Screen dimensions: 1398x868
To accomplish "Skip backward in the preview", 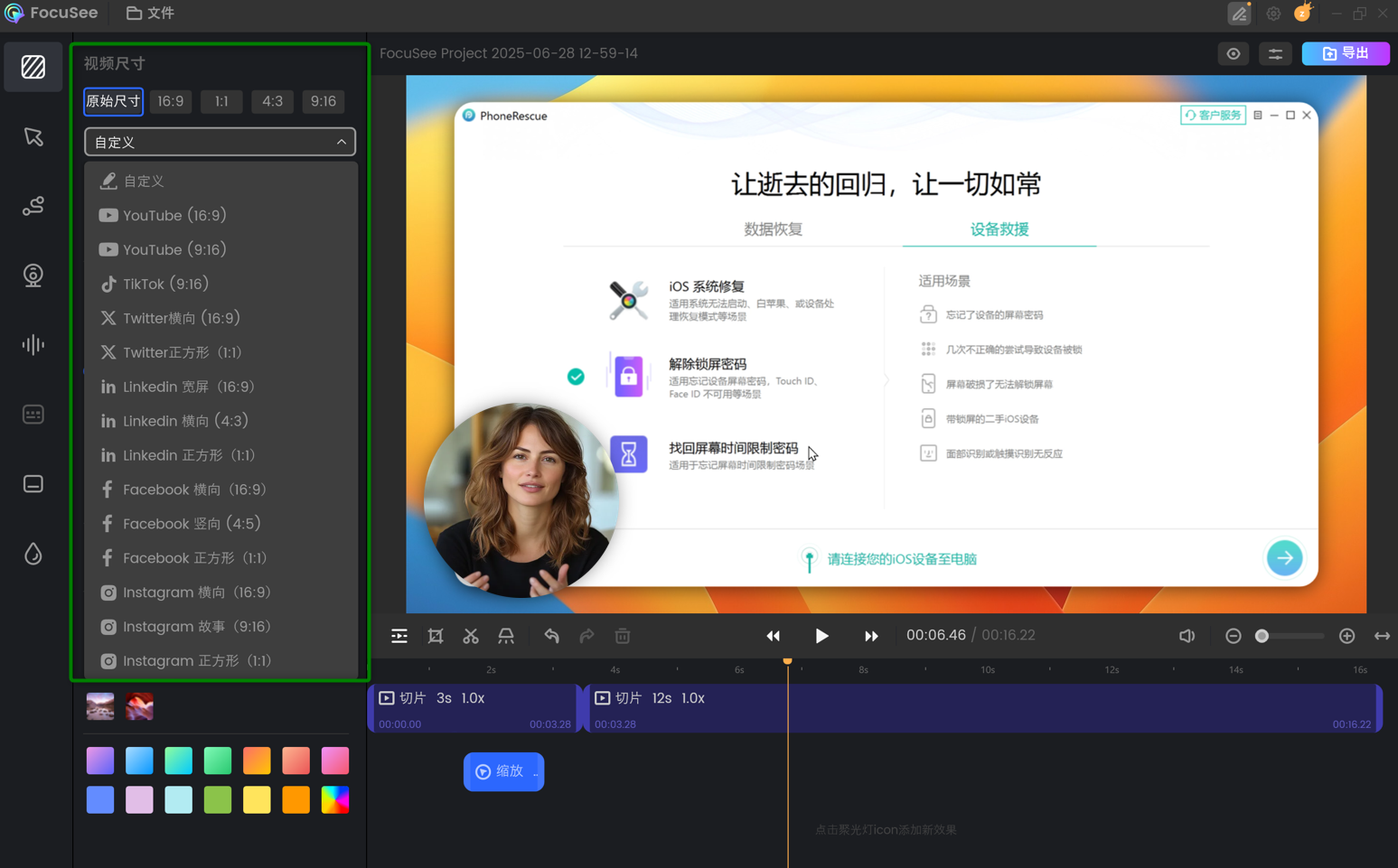I will [x=774, y=636].
